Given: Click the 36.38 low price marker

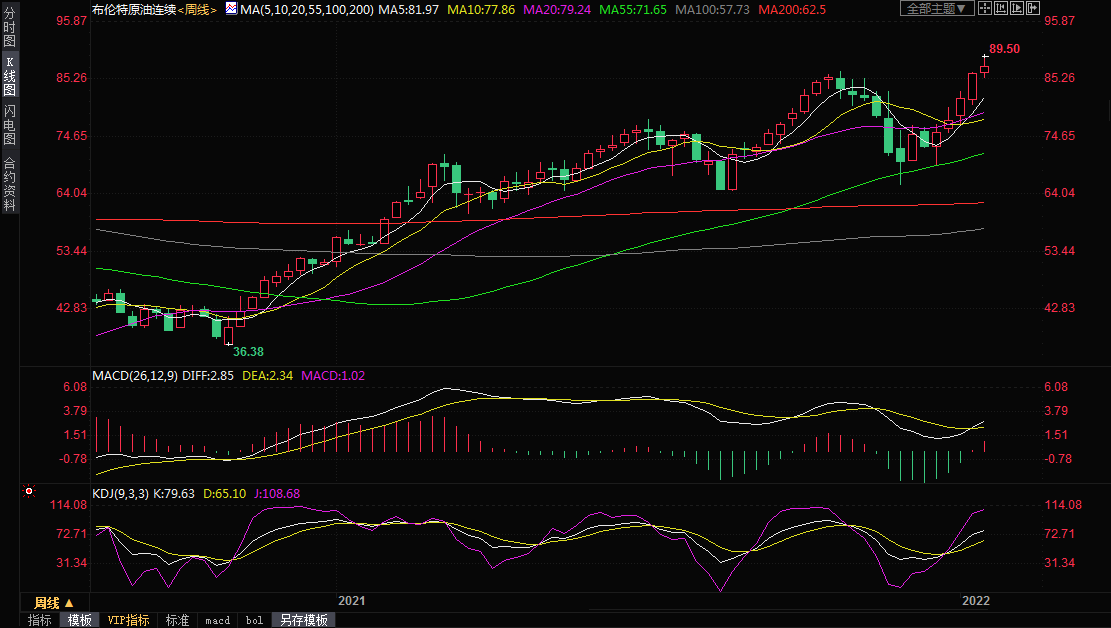Looking at the screenshot, I should pyautogui.click(x=248, y=352).
